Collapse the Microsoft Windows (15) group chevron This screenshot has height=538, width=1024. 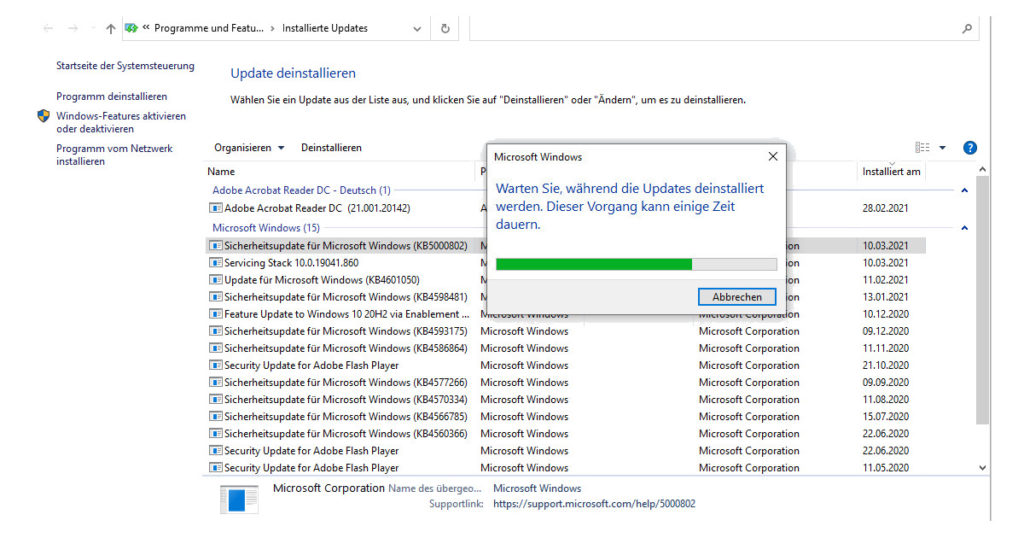click(964, 229)
